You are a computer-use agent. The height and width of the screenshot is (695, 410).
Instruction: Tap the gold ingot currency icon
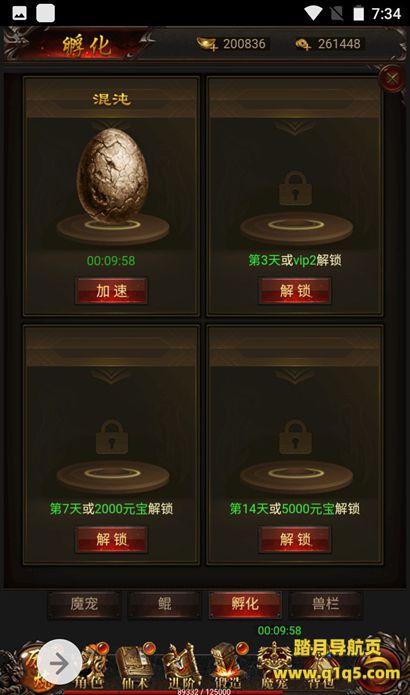tap(207, 44)
